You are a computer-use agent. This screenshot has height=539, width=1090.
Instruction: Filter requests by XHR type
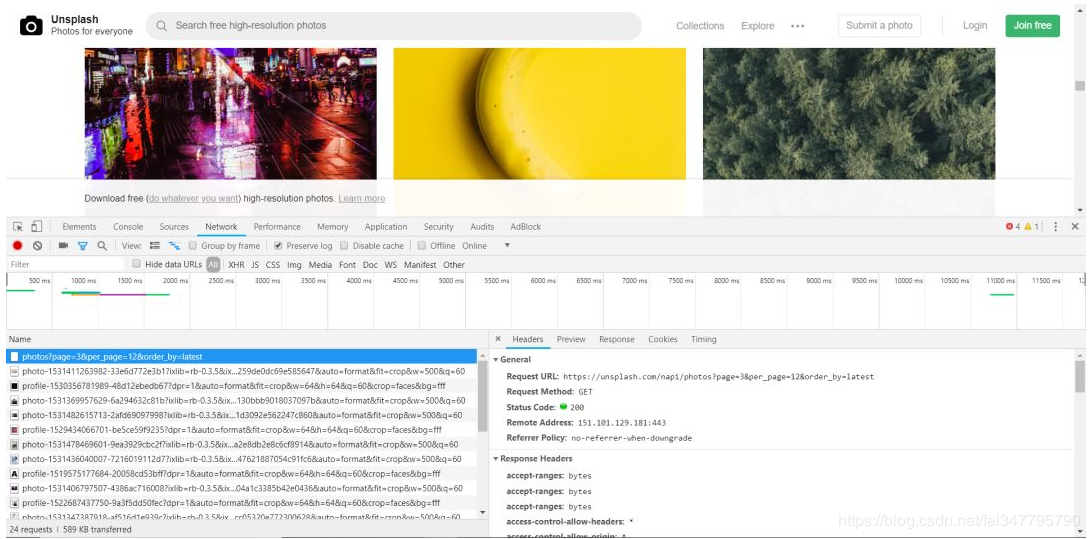[236, 264]
